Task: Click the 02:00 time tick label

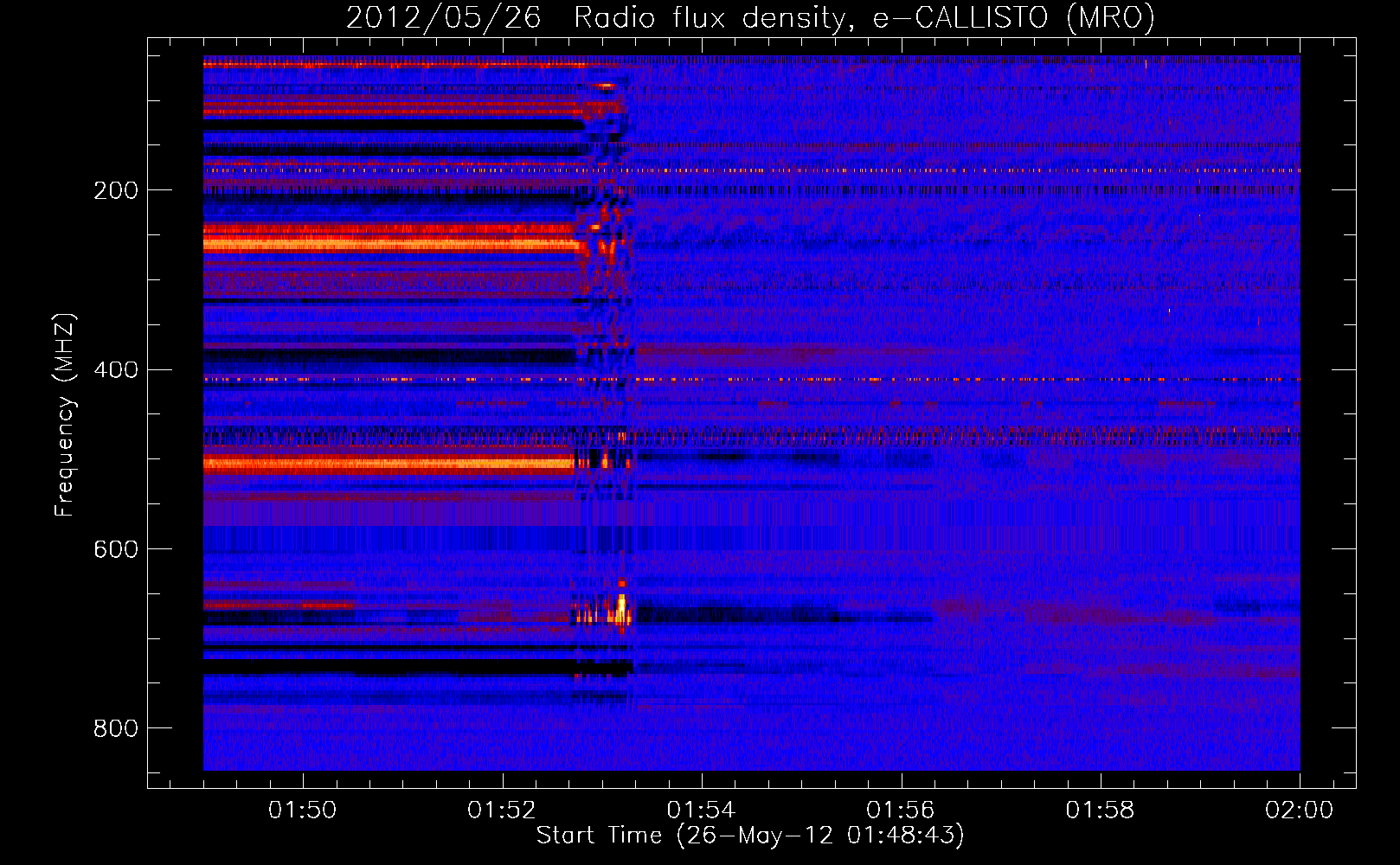Action: pos(1300,811)
